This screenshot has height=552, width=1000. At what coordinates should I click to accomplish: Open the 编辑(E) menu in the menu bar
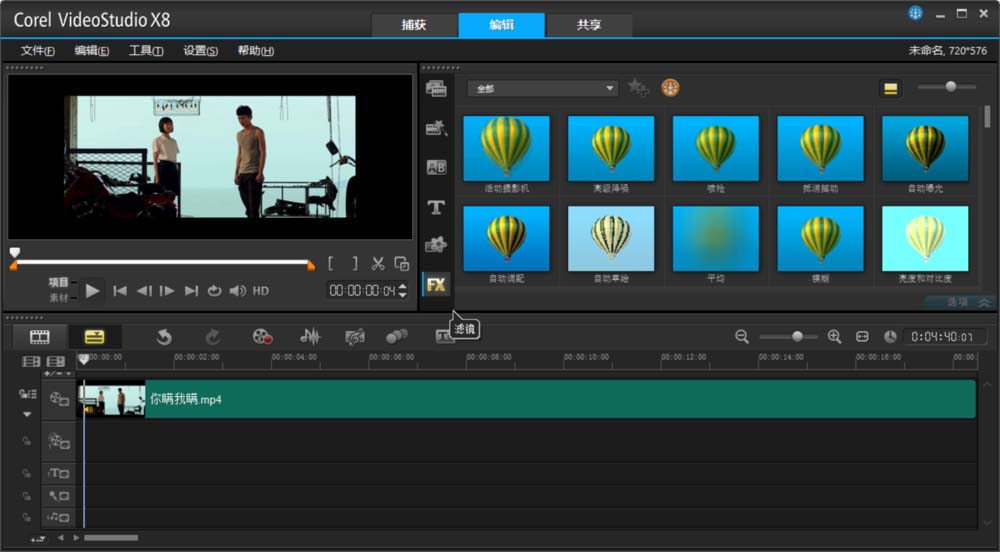click(91, 51)
